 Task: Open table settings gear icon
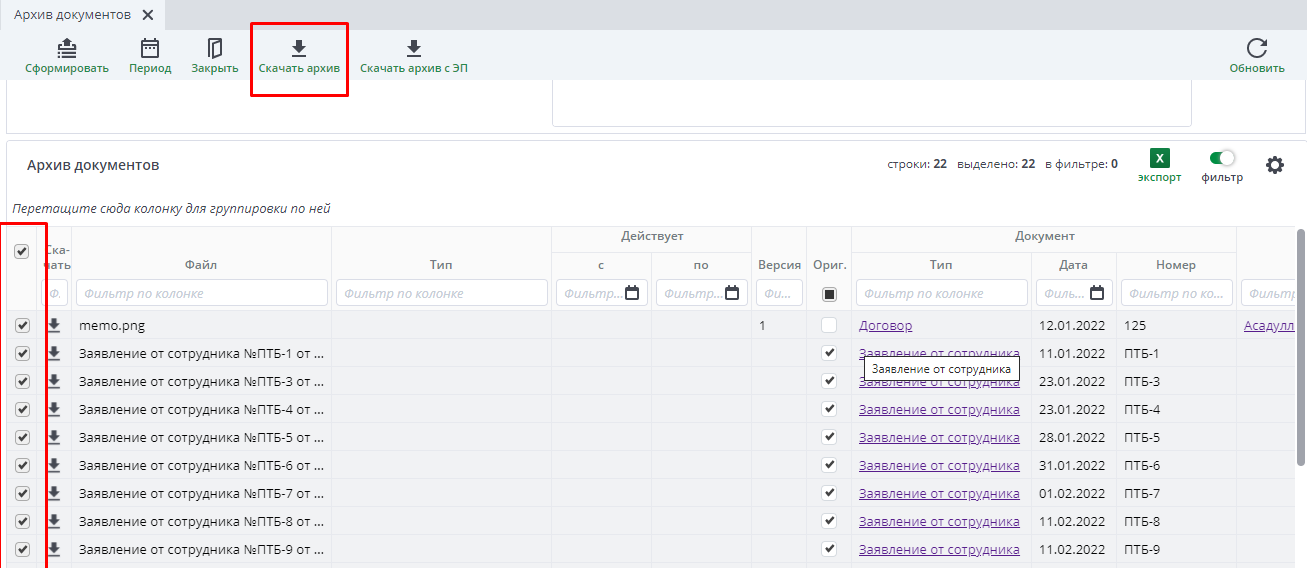pyautogui.click(x=1274, y=165)
